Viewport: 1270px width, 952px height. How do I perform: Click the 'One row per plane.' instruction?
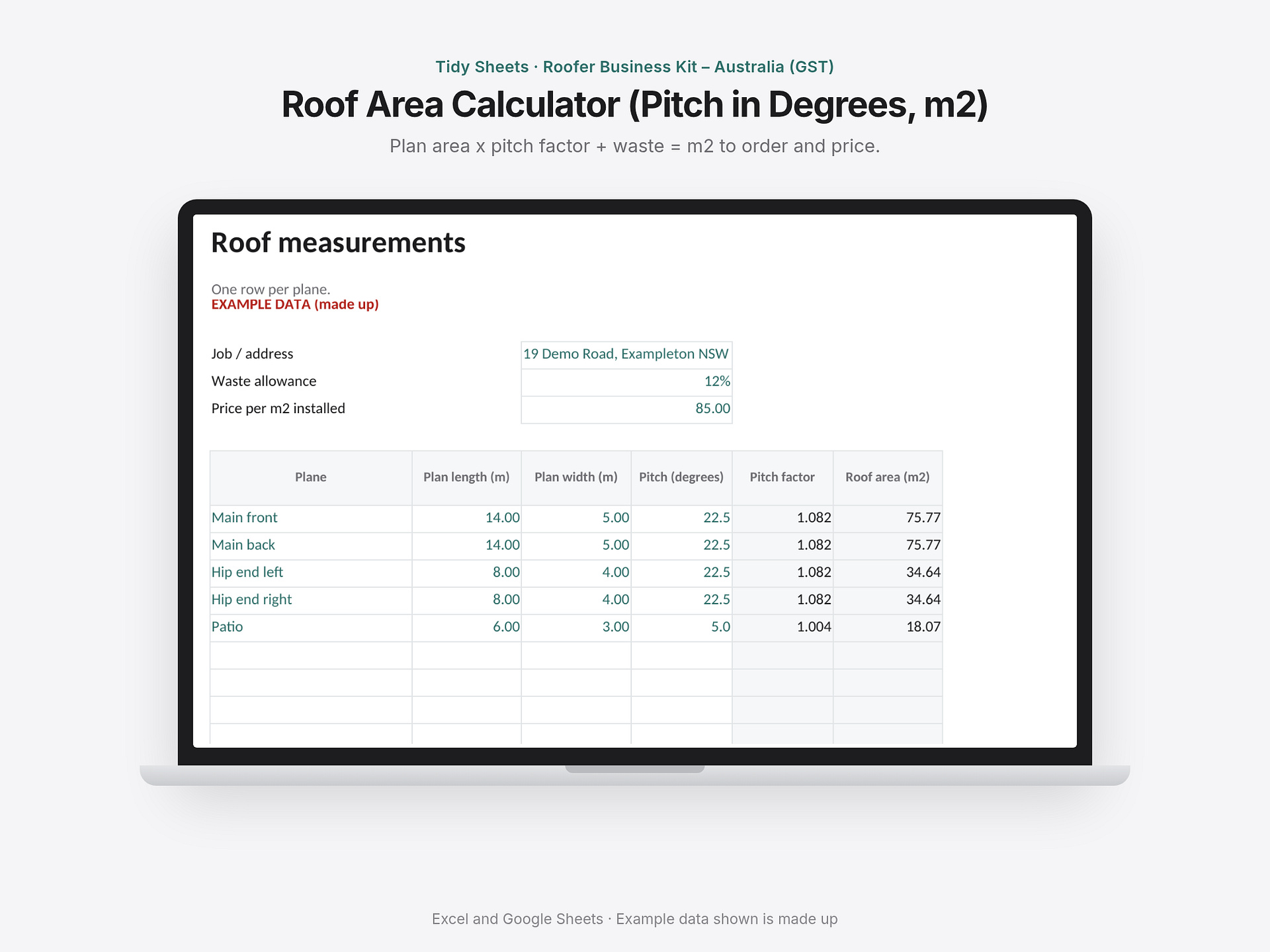[271, 290]
